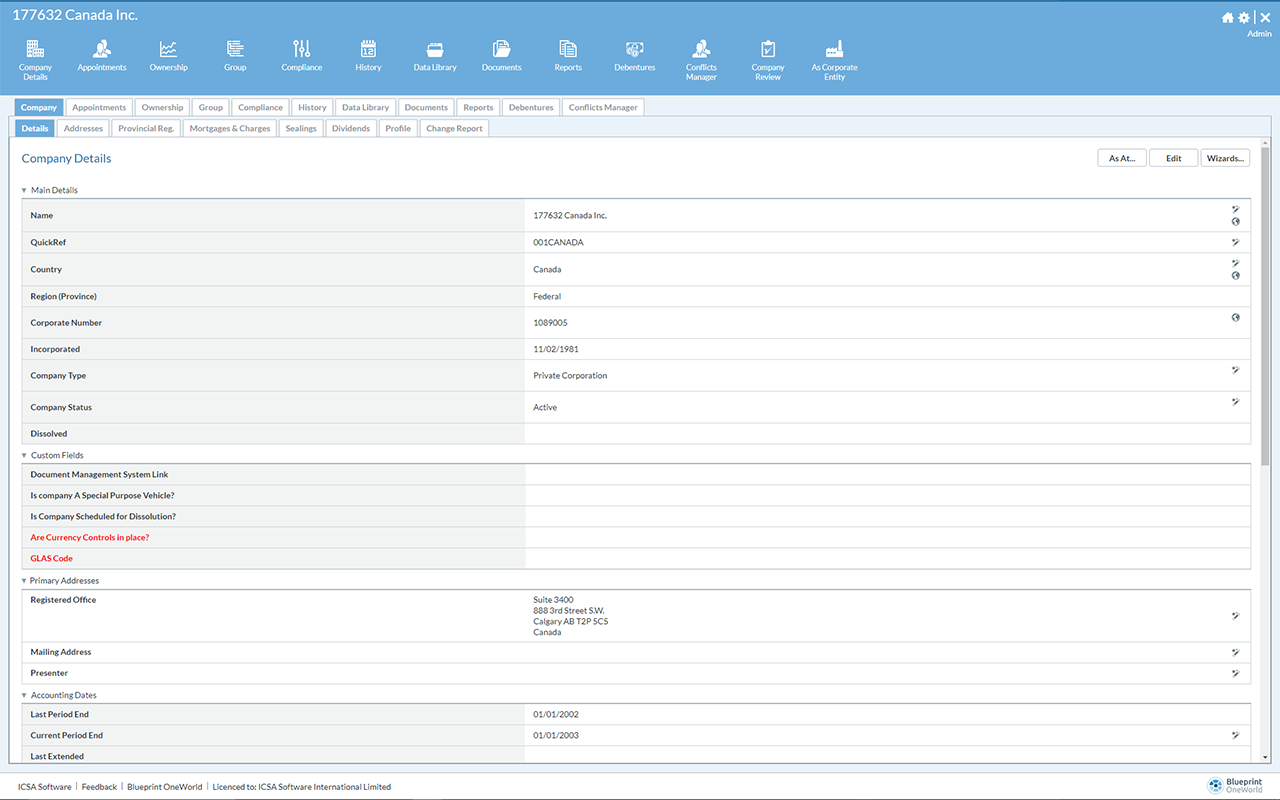The image size is (1280, 800).
Task: Collapse the Primary Addresses section
Action: tap(24, 580)
